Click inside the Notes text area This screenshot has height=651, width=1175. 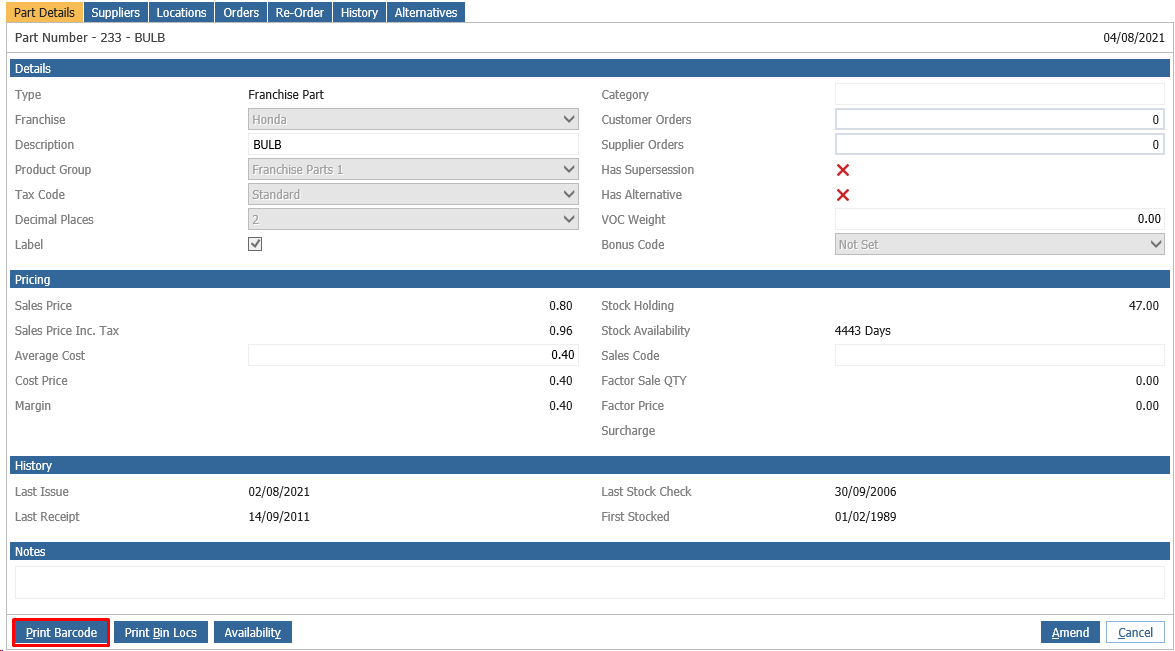click(589, 582)
